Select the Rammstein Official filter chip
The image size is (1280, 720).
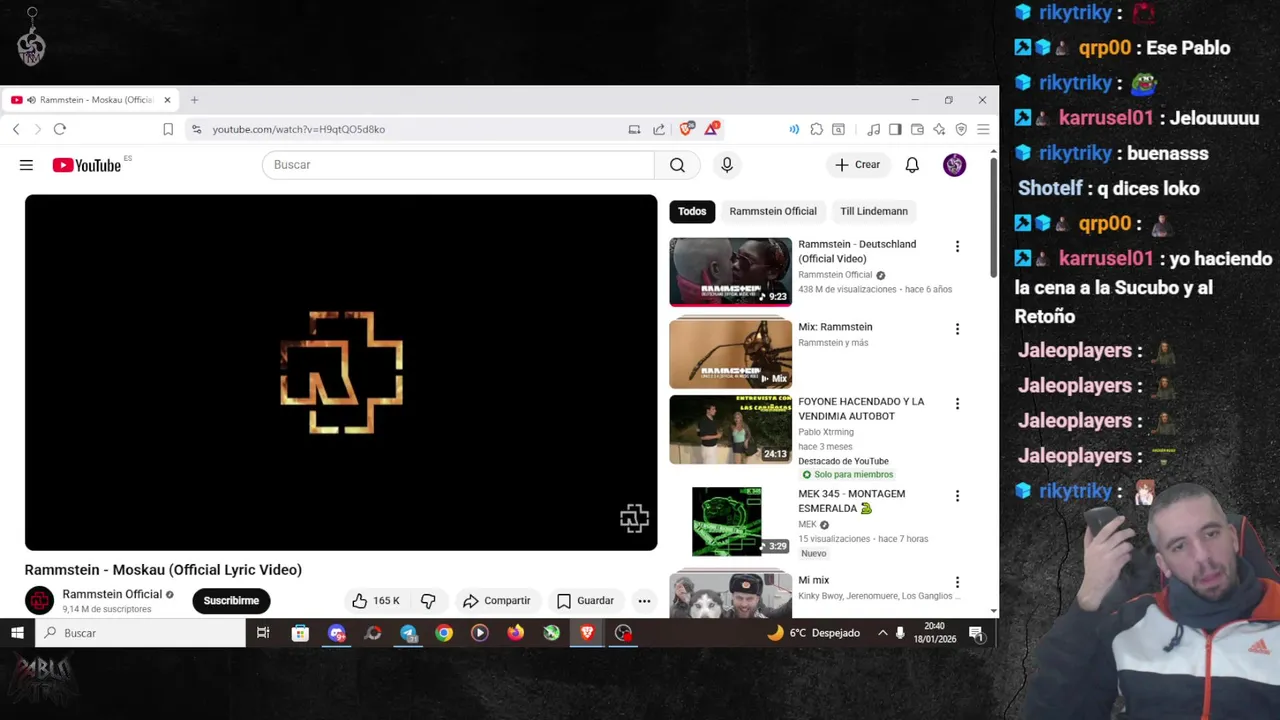pos(773,211)
